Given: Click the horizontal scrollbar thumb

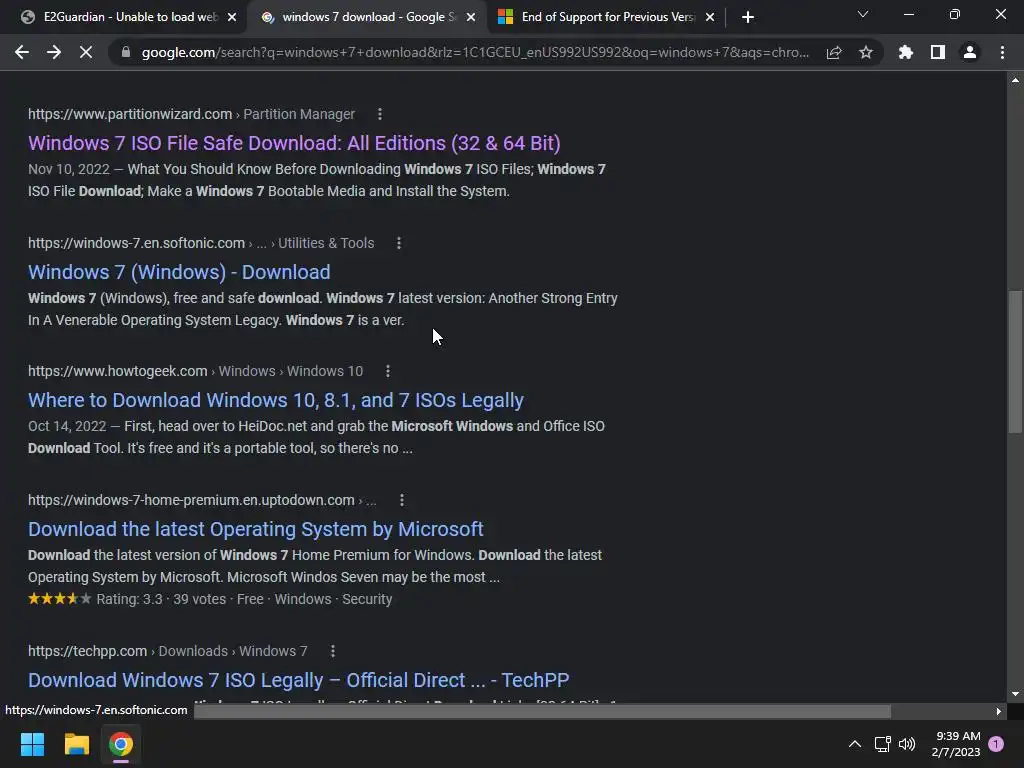Looking at the screenshot, I should click(x=543, y=711).
